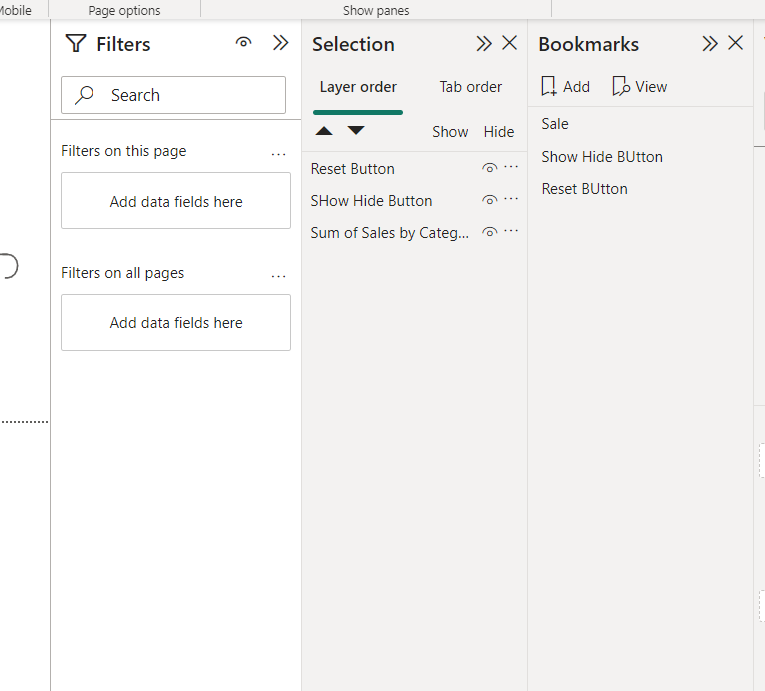Click View in Bookmarks pane
765x691 pixels.
coord(640,86)
